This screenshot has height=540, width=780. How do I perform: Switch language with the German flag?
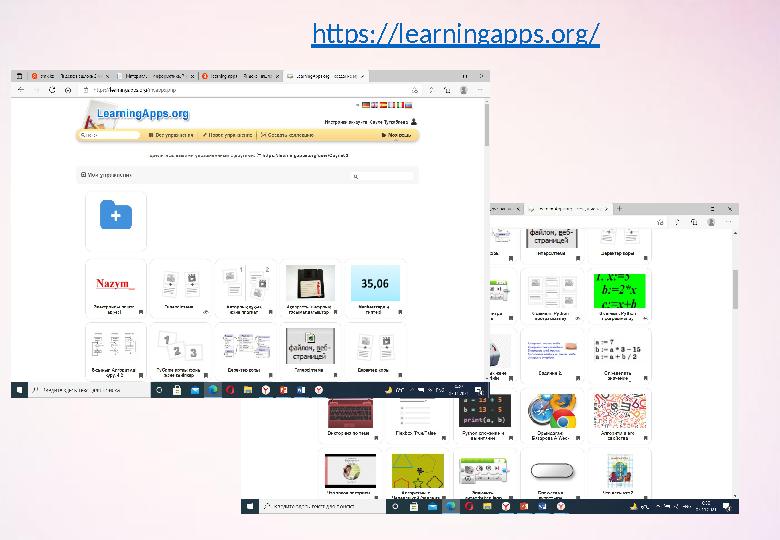point(366,105)
